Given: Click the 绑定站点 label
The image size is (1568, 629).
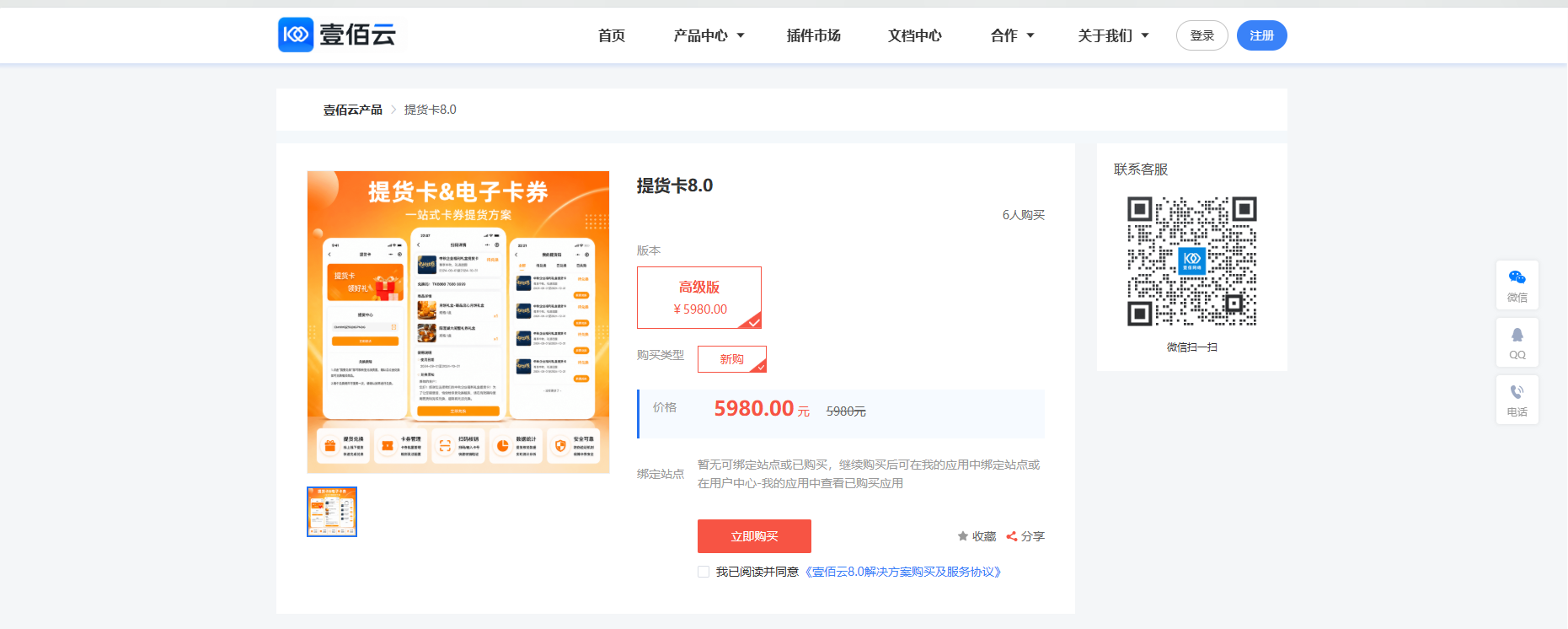Looking at the screenshot, I should point(661,474).
